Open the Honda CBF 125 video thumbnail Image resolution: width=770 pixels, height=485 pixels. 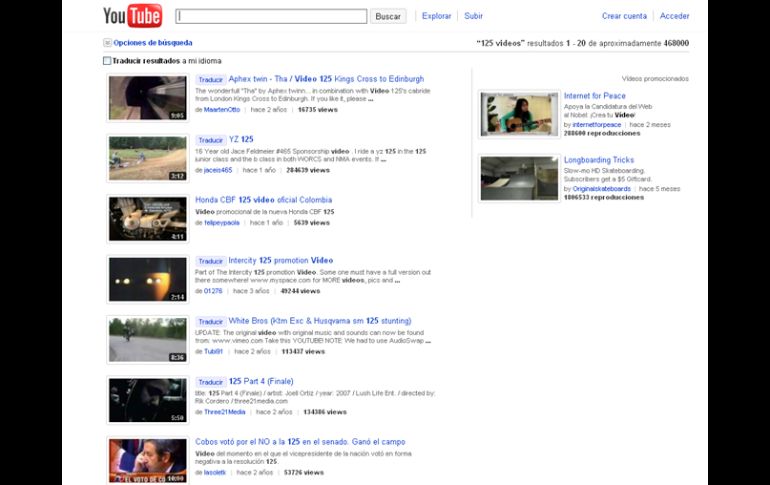tap(147, 218)
